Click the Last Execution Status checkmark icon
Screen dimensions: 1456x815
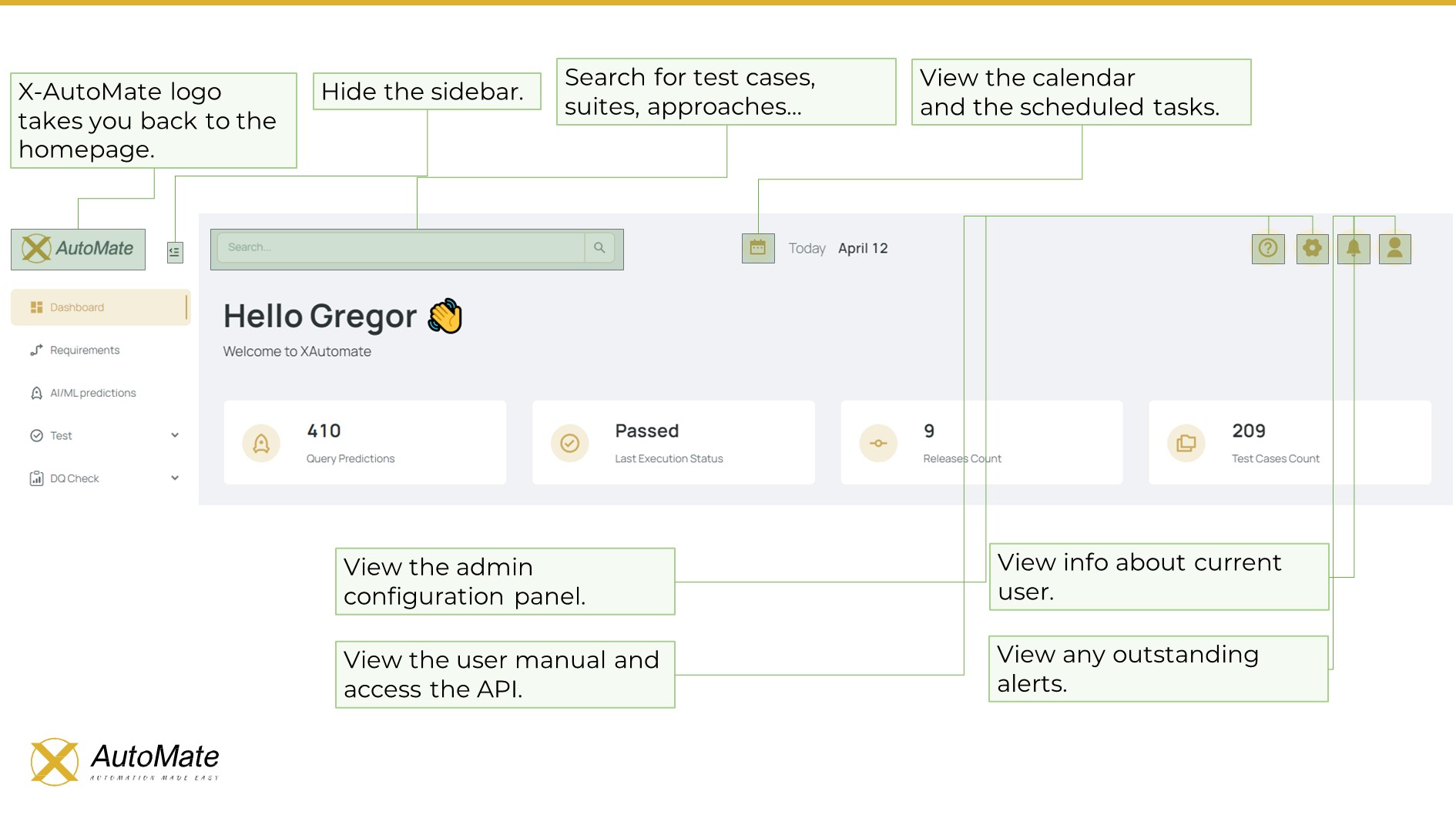570,443
